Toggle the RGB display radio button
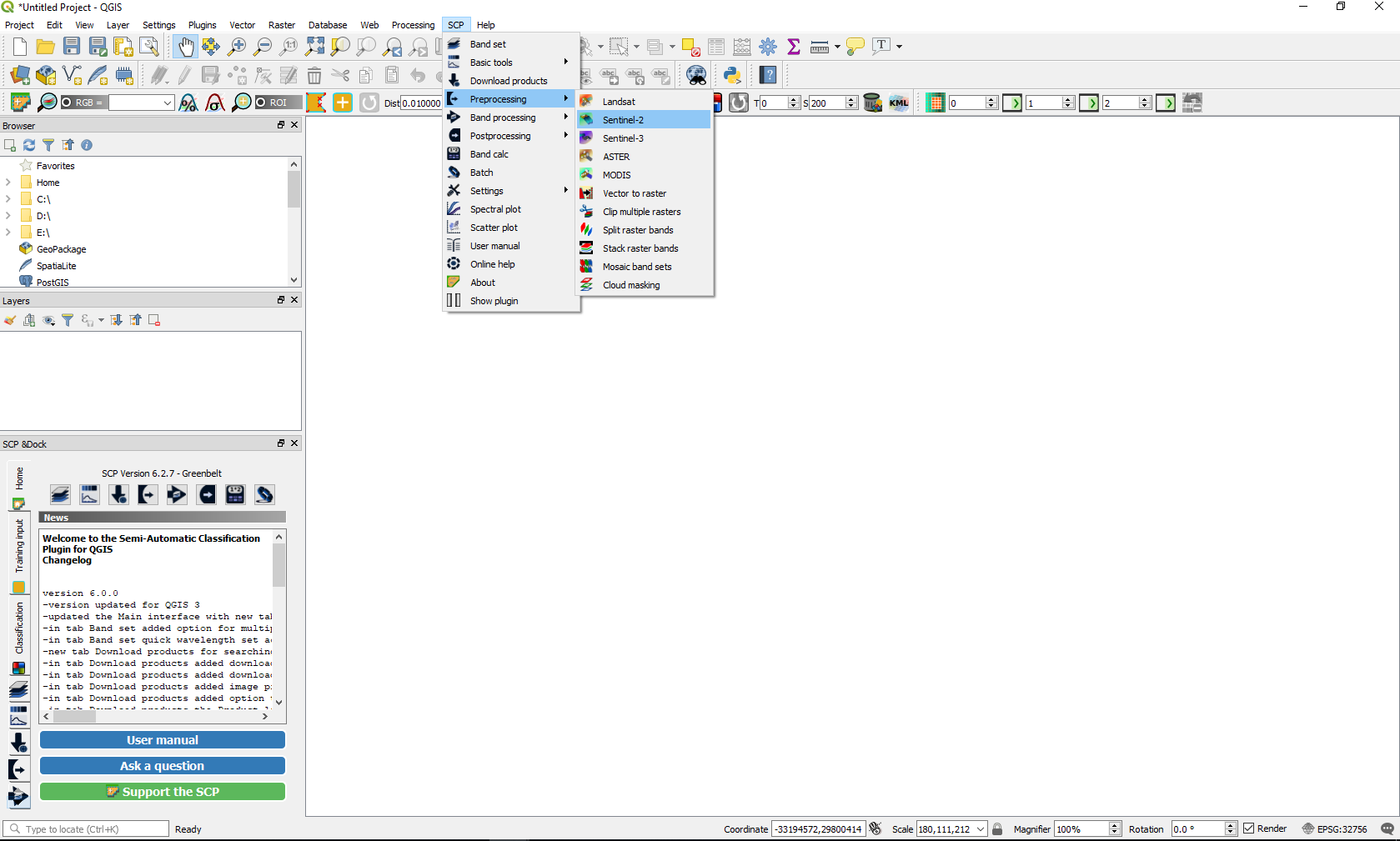 coord(67,103)
